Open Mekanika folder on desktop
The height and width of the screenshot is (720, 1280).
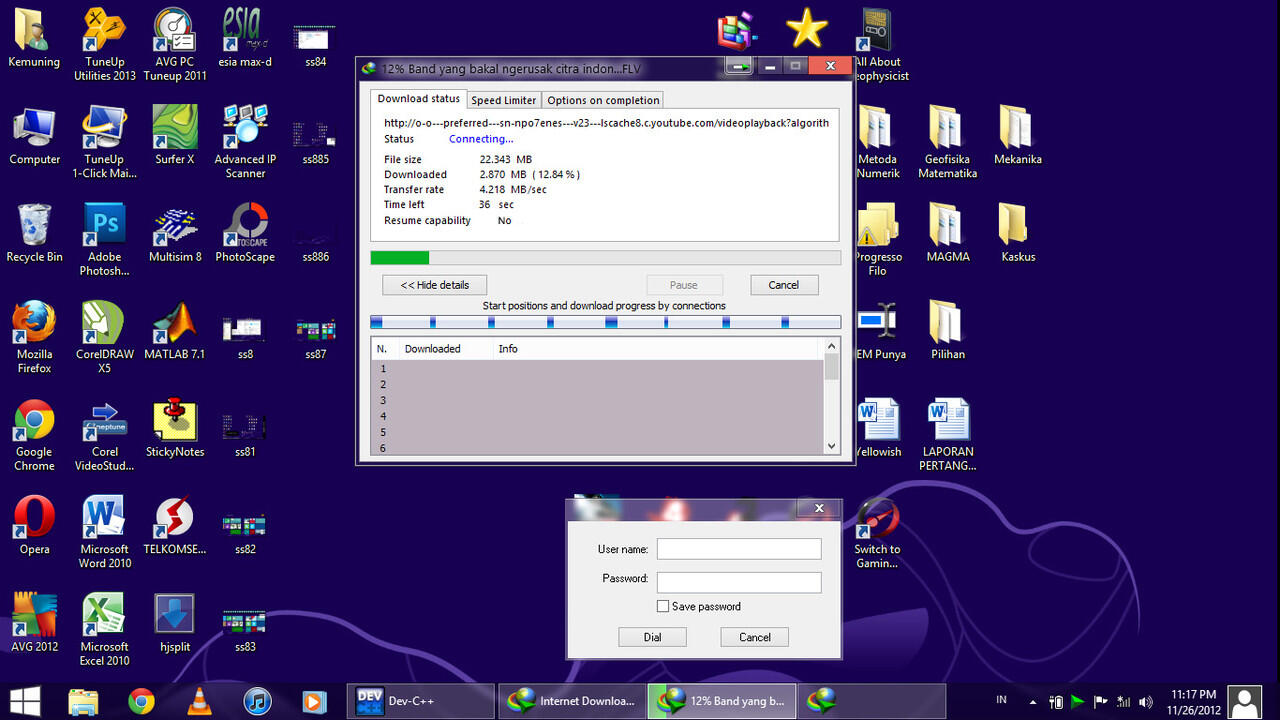coord(1017,136)
